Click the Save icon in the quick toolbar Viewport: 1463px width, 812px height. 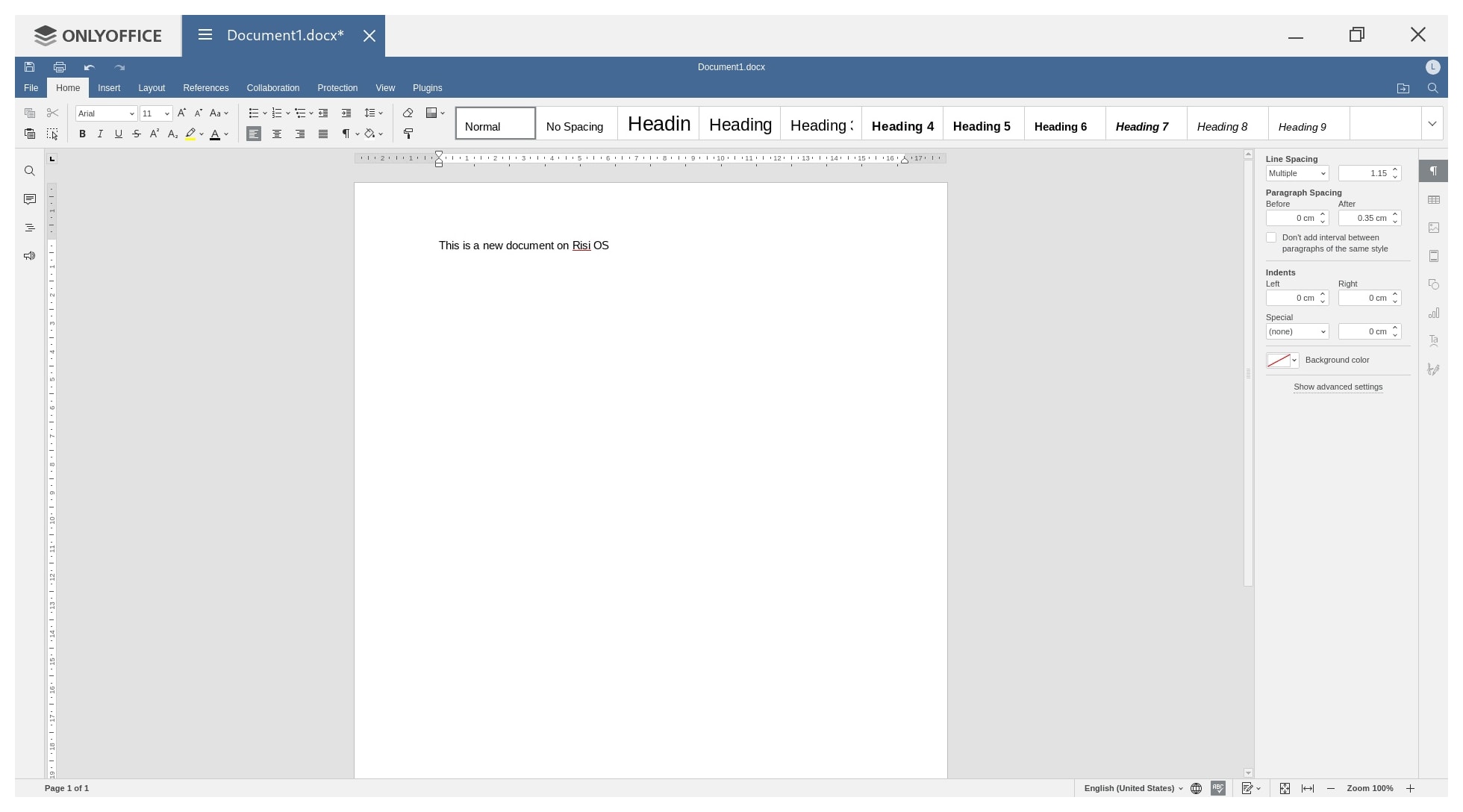tap(29, 67)
